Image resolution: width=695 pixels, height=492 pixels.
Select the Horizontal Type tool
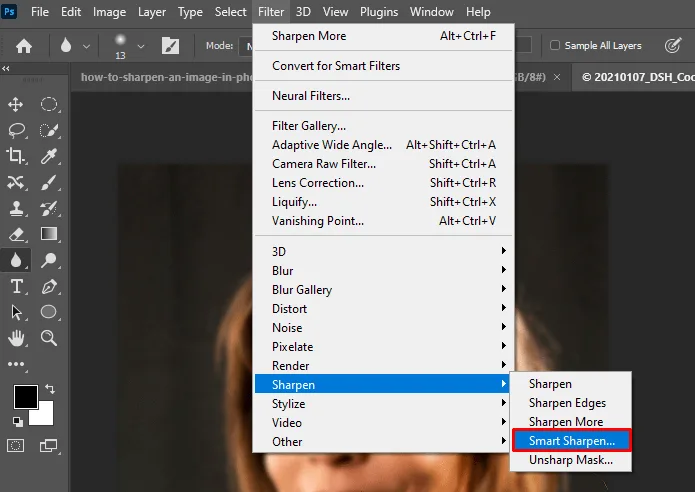pyautogui.click(x=16, y=286)
